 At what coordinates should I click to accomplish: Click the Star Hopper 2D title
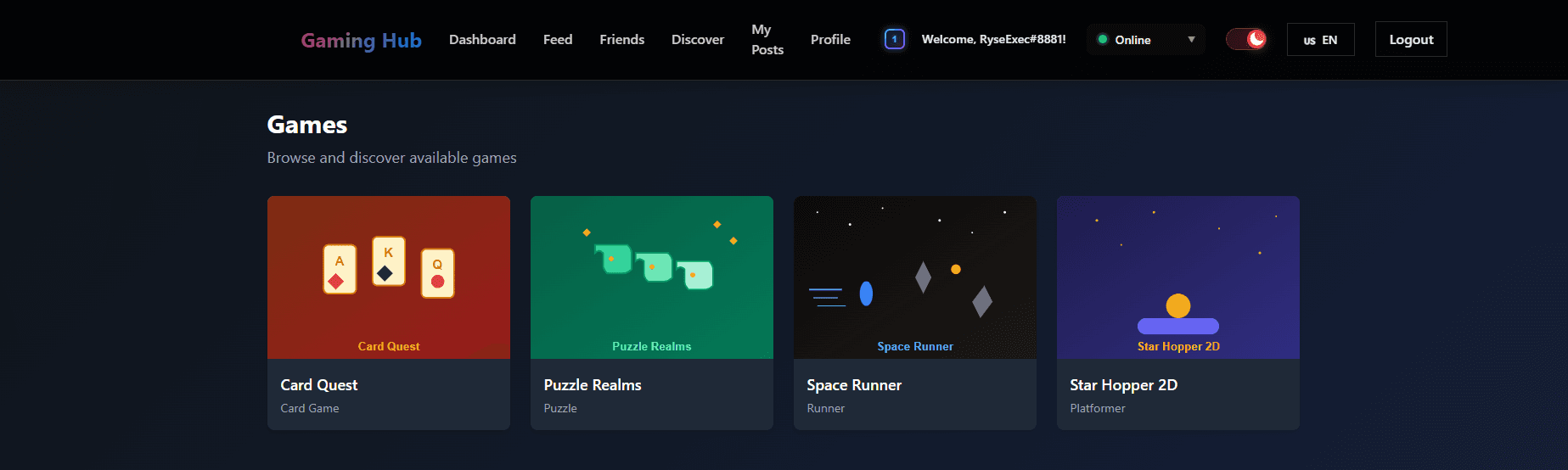click(1123, 385)
